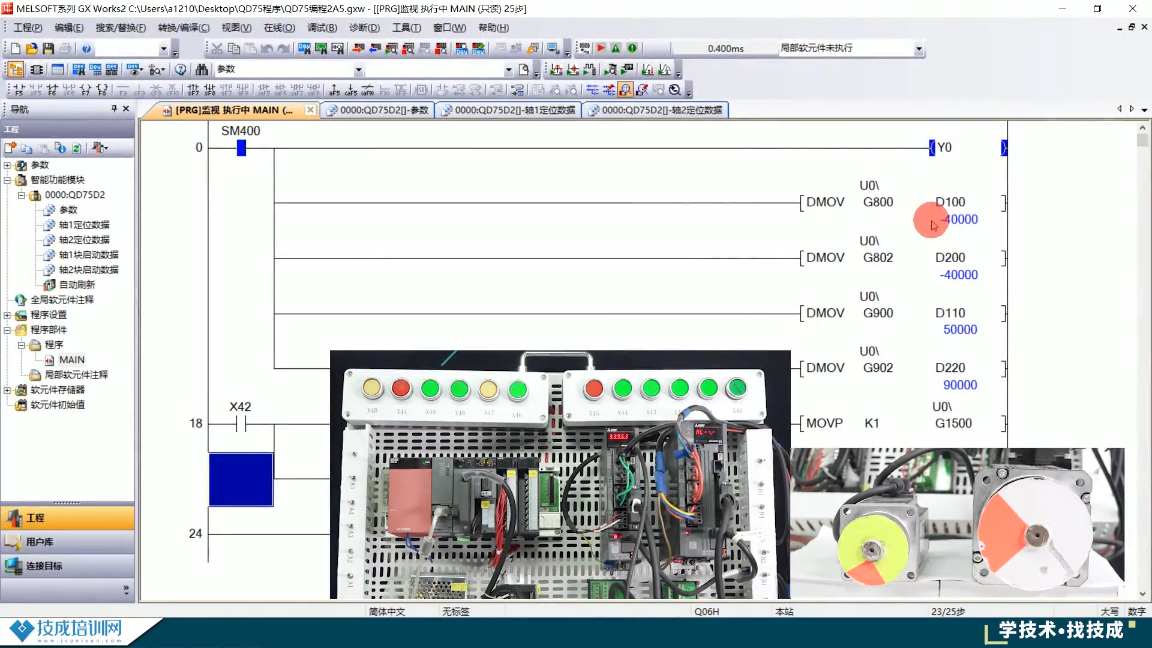Switch to 轴2定位数据 tab

655,110
